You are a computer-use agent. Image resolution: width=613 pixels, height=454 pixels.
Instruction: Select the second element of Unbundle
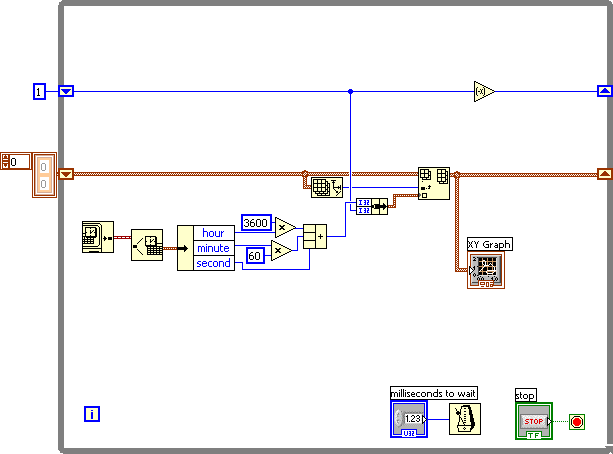point(214,263)
